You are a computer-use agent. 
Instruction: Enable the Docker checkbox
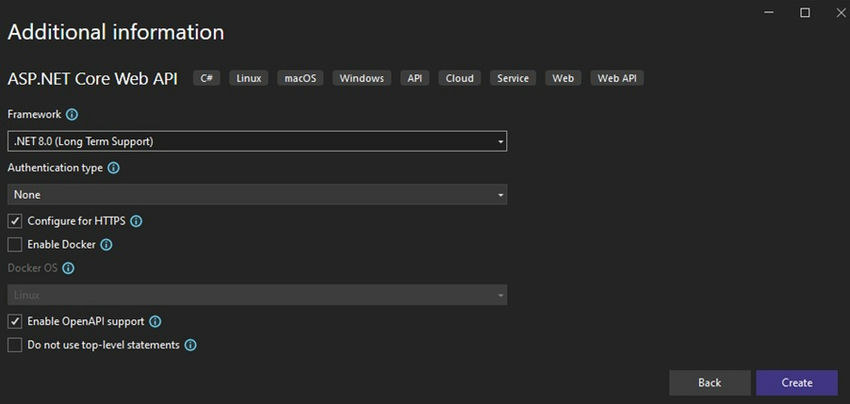coord(15,244)
